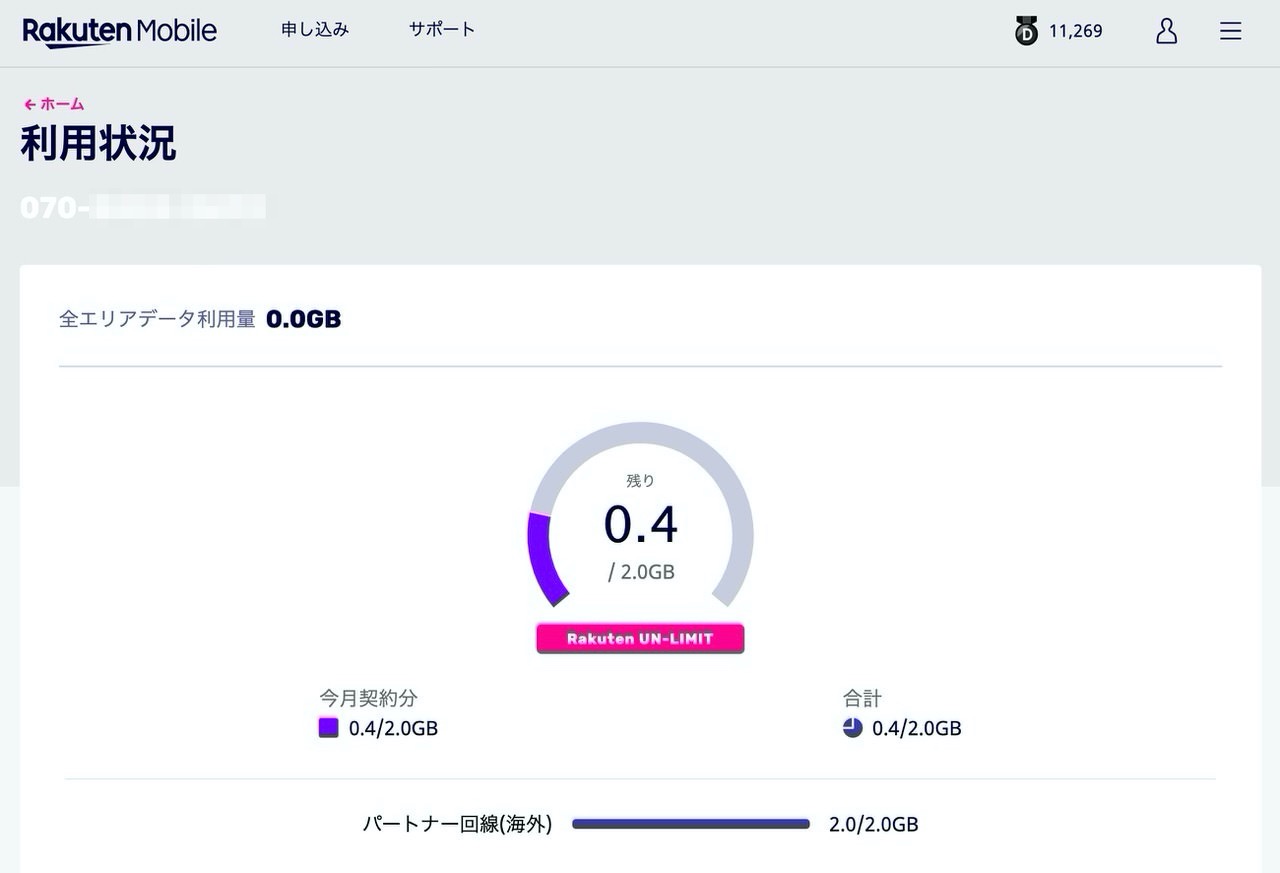1280x873 pixels.
Task: Click the purple 今月契約分 swatch
Action: coord(328,728)
